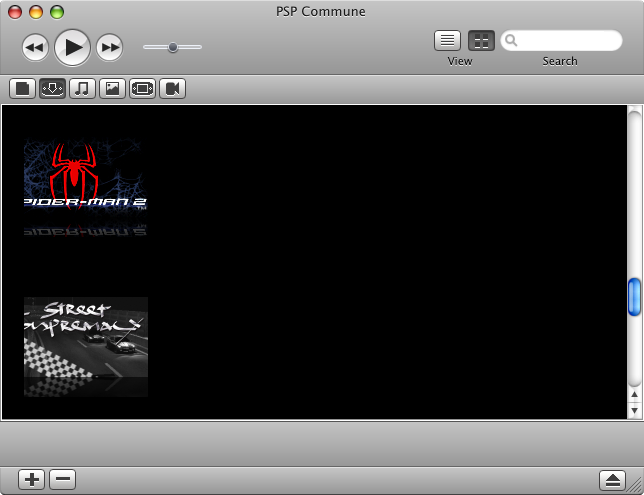Switch to list view
Image resolution: width=644 pixels, height=495 pixels.
click(447, 40)
